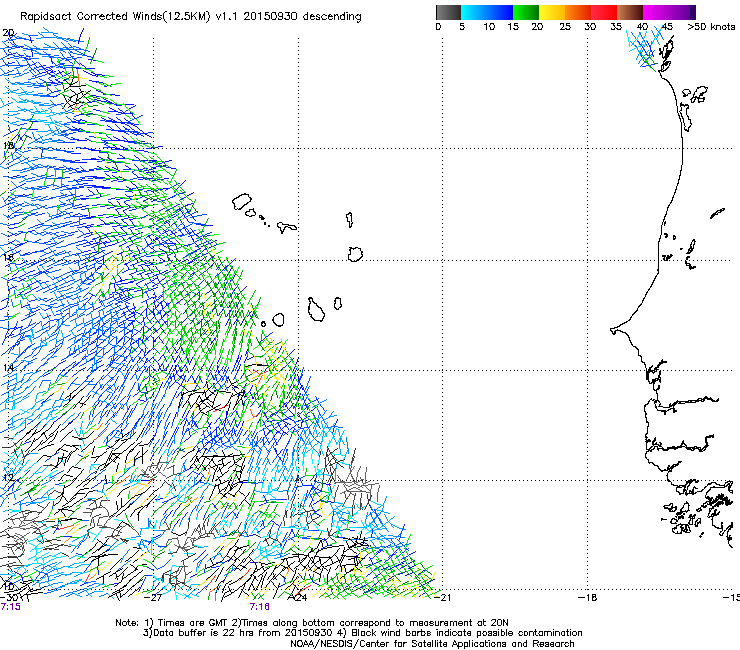This screenshot has width=740, height=650.
Task: Click the small narrow island outline near longitude -23
Action: point(350,219)
